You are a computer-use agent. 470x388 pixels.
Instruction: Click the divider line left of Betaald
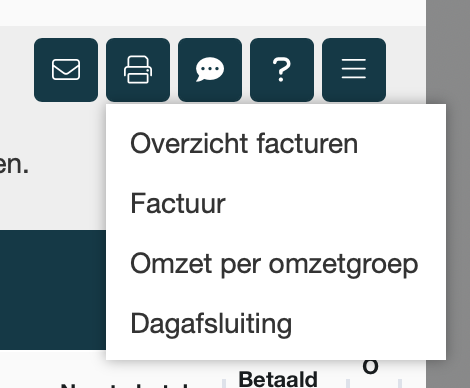tap(224, 383)
